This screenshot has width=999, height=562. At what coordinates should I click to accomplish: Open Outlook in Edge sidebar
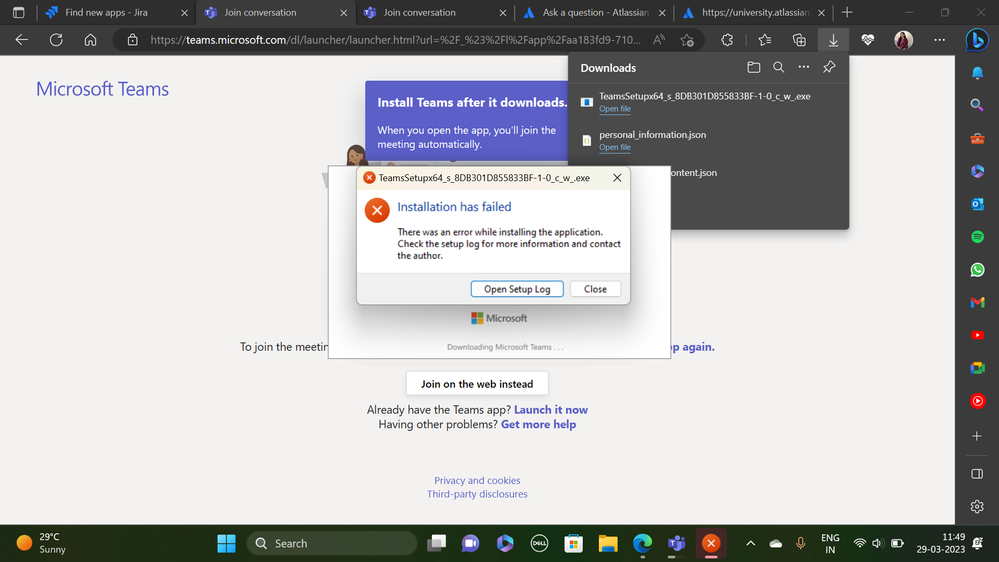click(977, 204)
